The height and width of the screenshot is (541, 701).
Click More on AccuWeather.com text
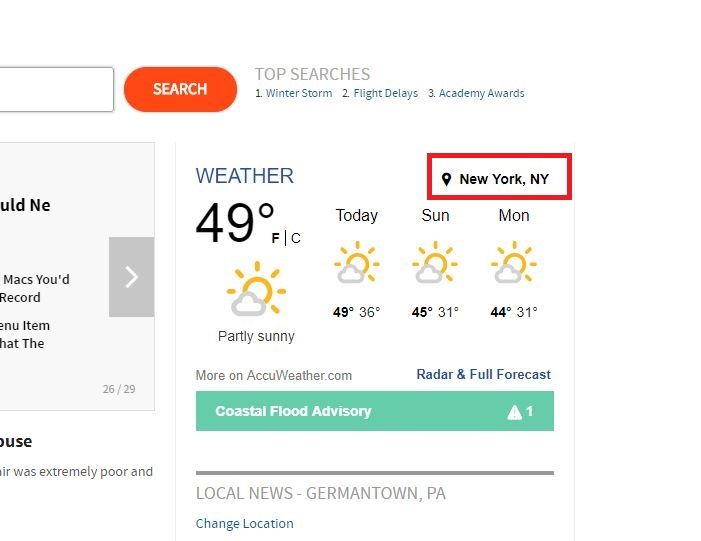tap(274, 376)
